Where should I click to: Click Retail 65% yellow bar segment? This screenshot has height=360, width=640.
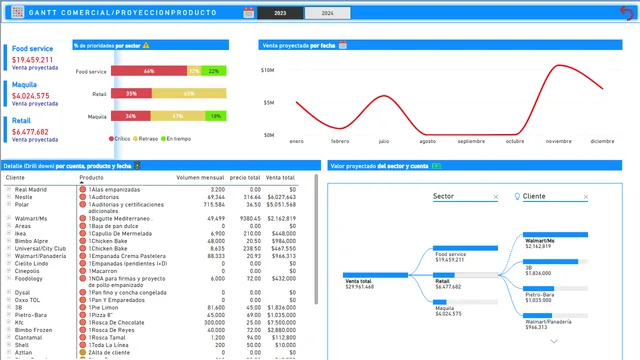coord(189,93)
